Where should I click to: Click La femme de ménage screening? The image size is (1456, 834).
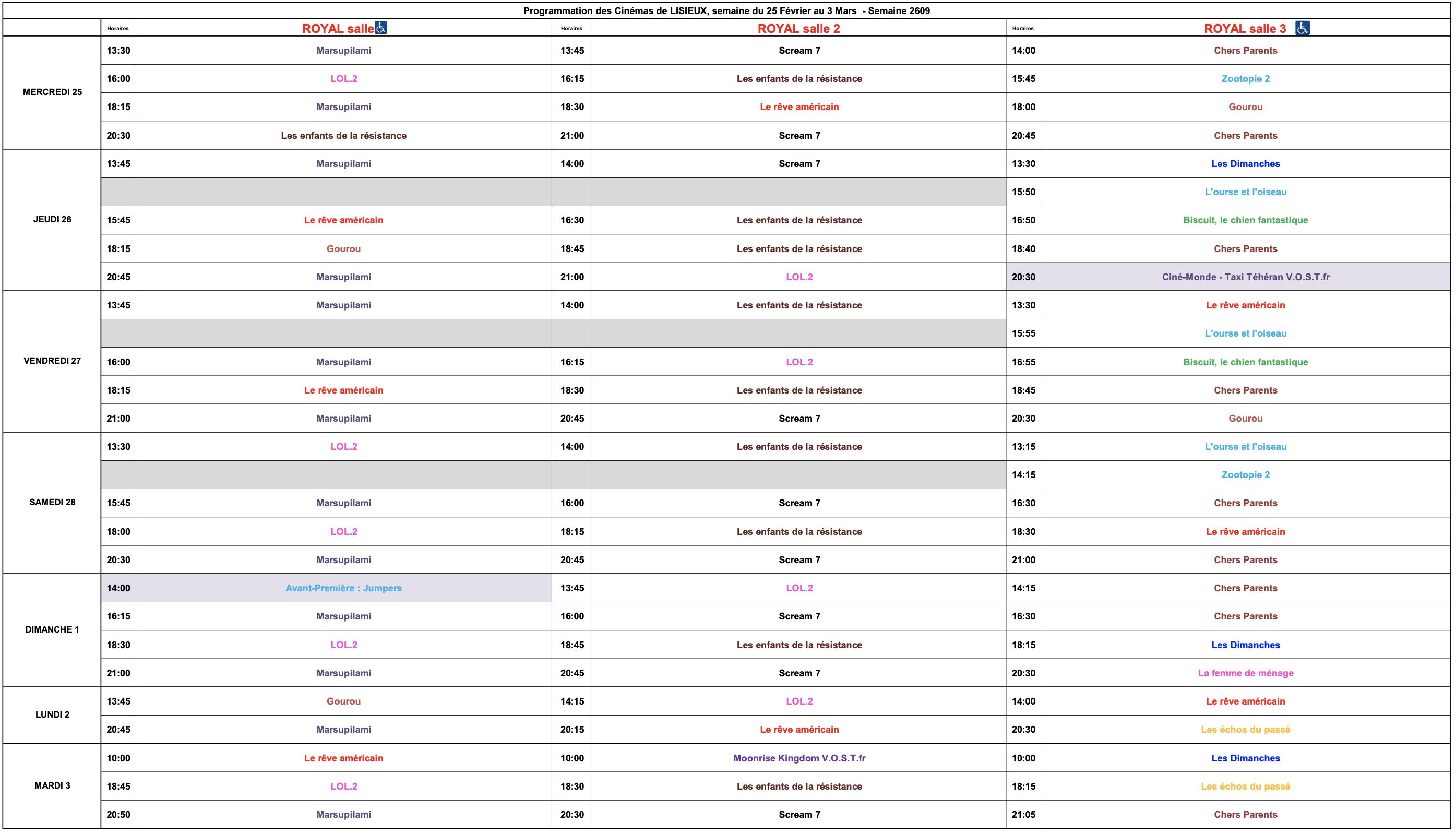pos(1245,674)
